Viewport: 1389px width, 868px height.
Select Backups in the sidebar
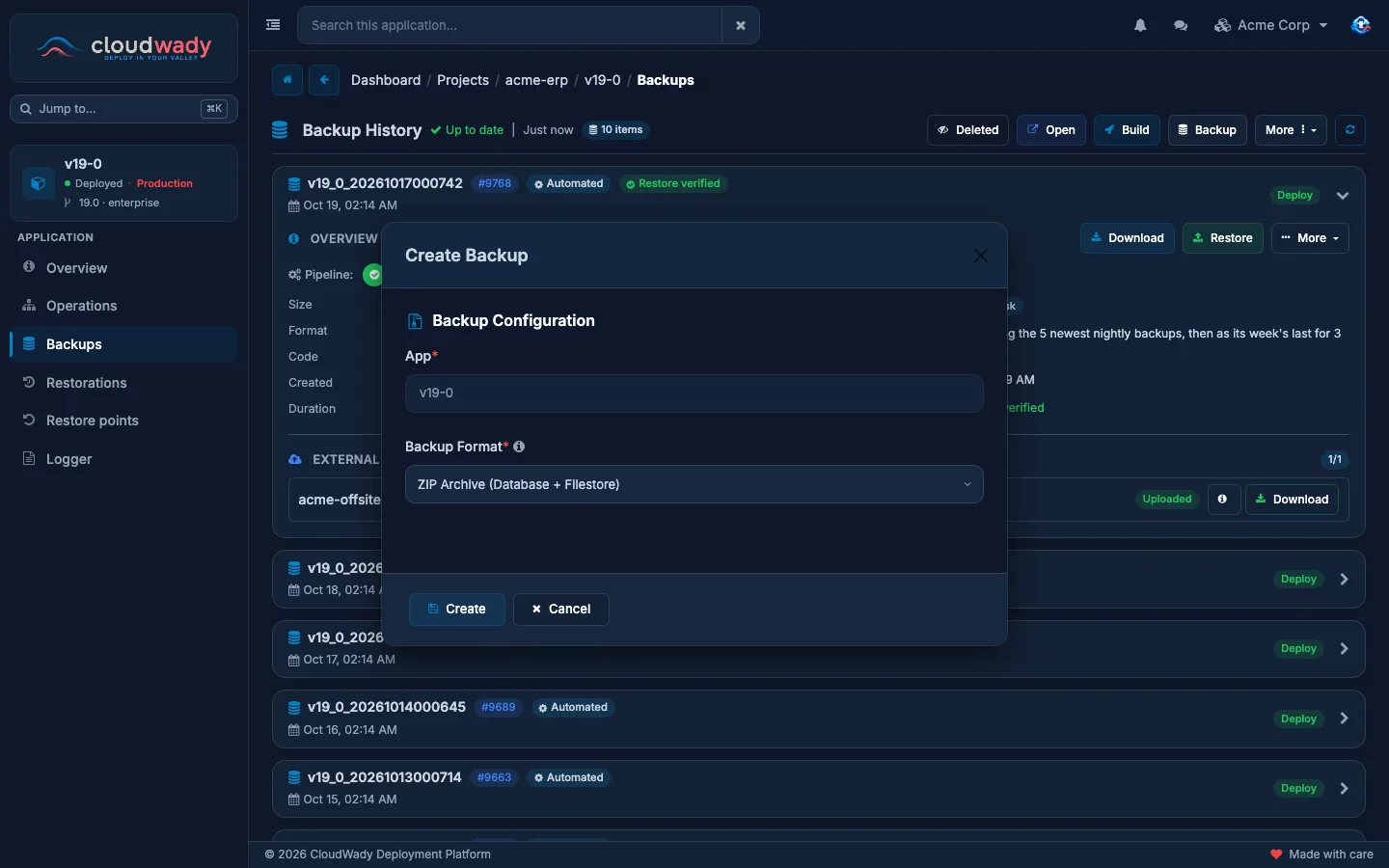point(123,344)
